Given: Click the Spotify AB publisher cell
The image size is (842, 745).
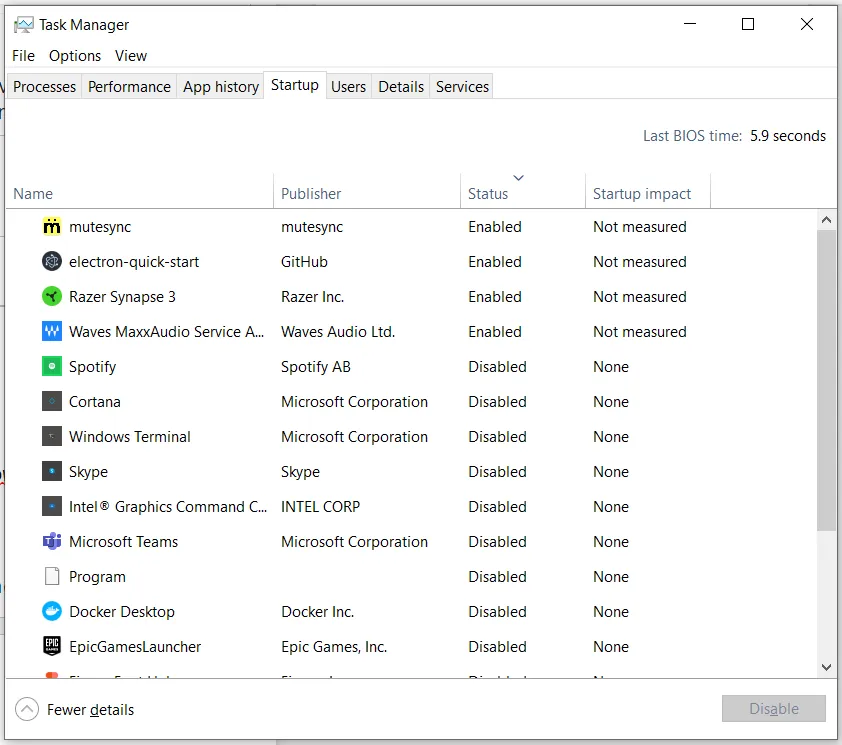Looking at the screenshot, I should [315, 366].
